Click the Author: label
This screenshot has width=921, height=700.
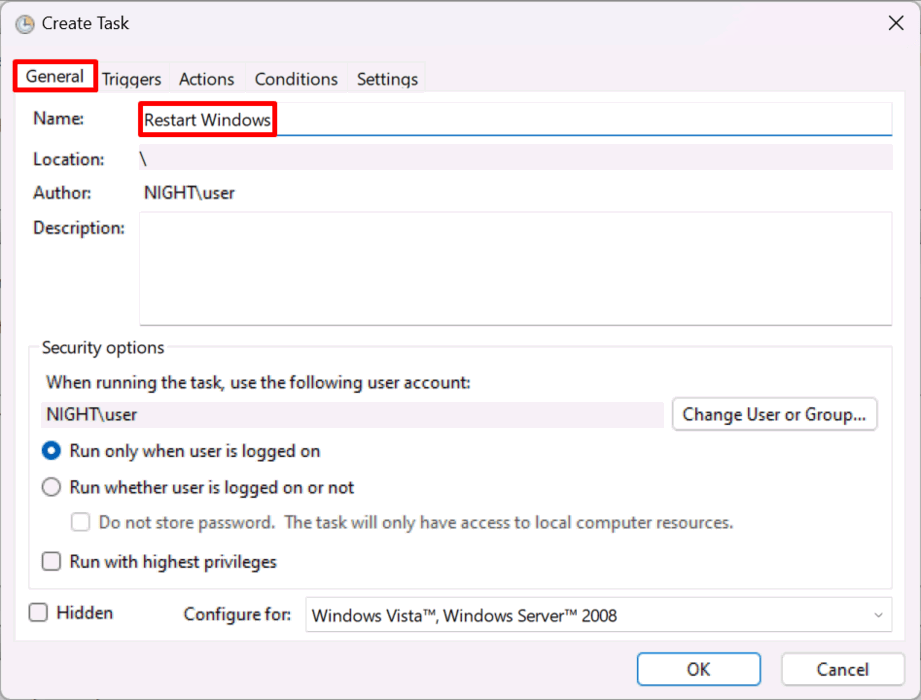point(62,193)
